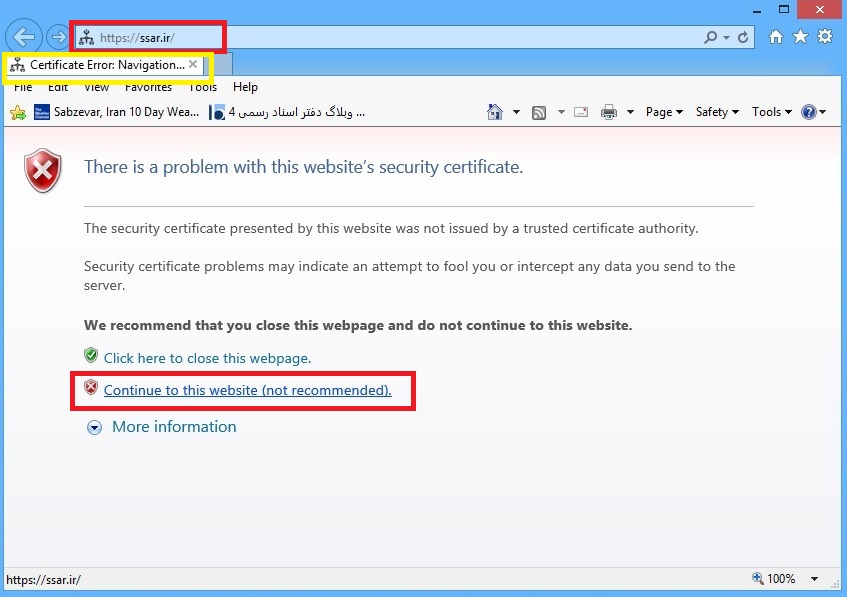Open the Favorites star icon at top right

[x=800, y=37]
